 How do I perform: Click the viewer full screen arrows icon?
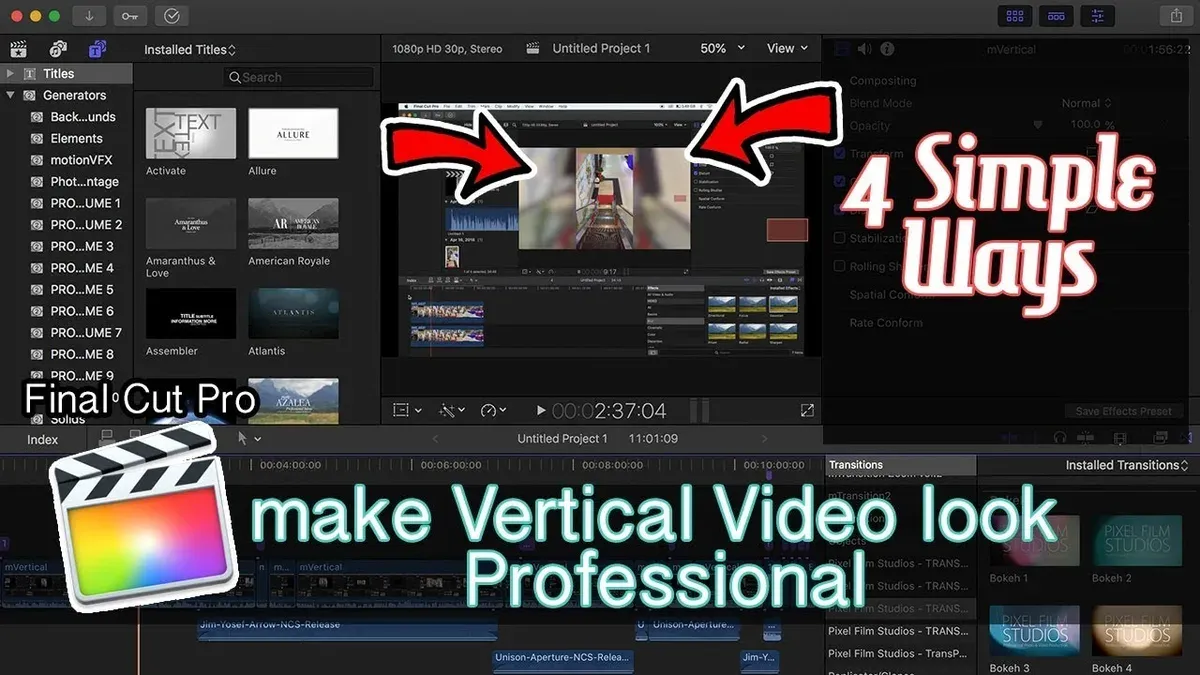point(807,410)
